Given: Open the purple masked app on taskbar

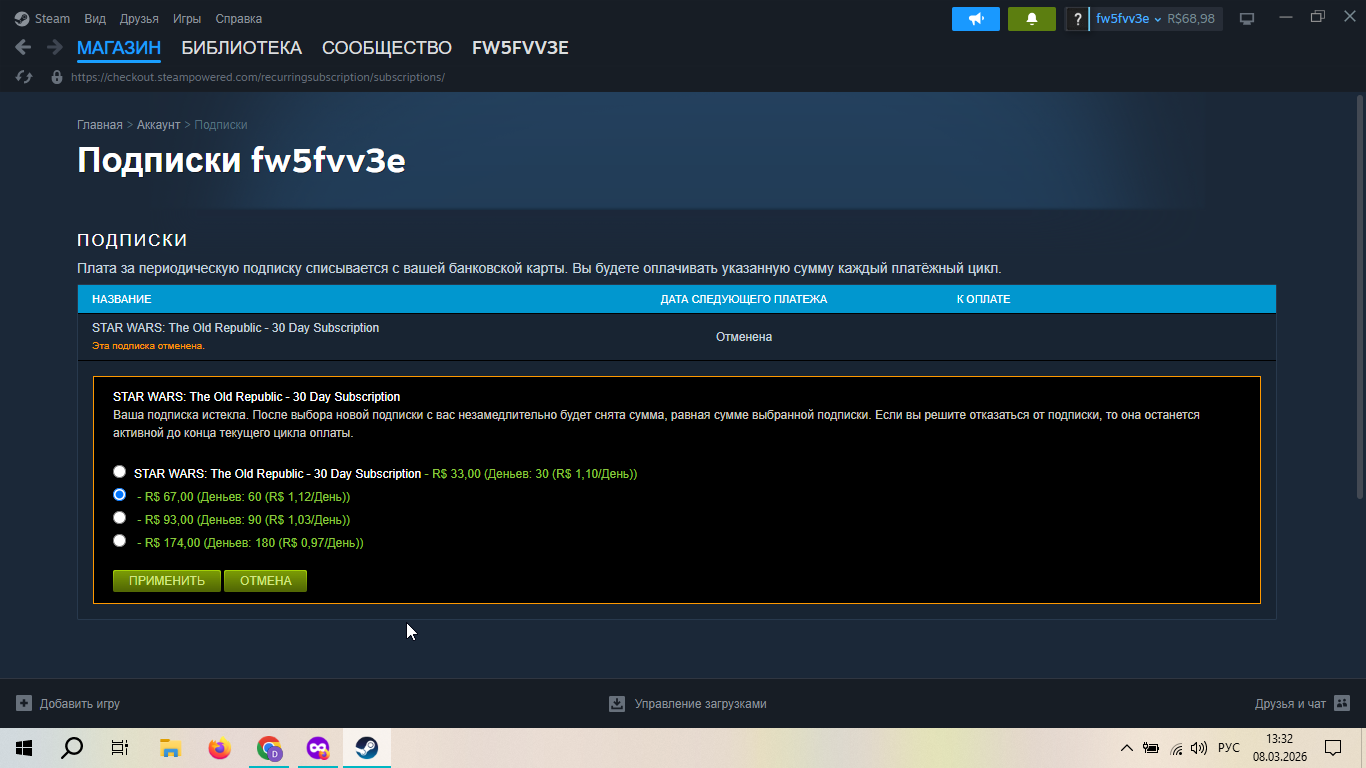Looking at the screenshot, I should tap(318, 748).
